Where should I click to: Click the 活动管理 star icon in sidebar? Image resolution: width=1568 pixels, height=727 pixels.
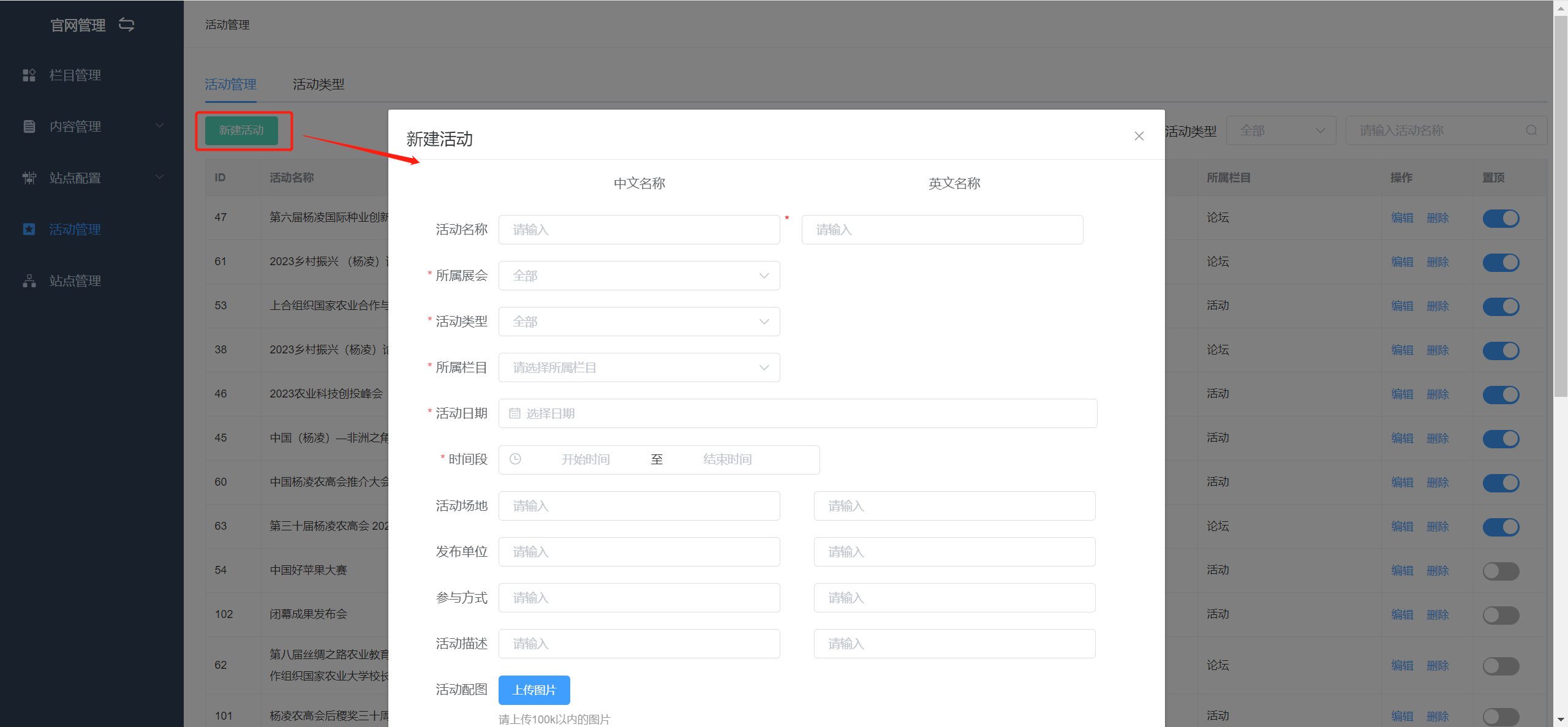29,230
